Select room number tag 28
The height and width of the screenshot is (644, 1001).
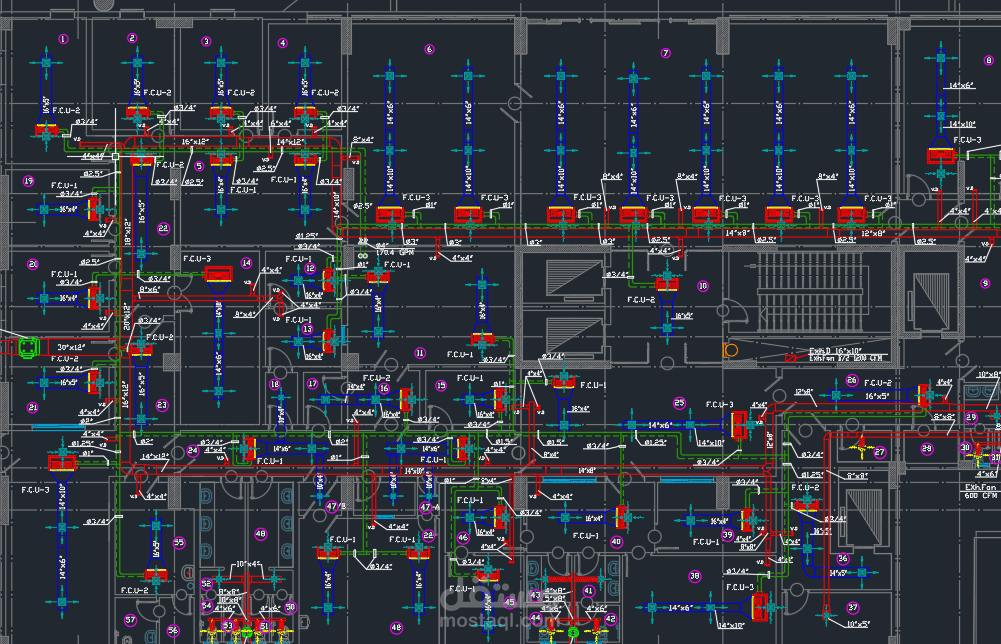click(927, 449)
